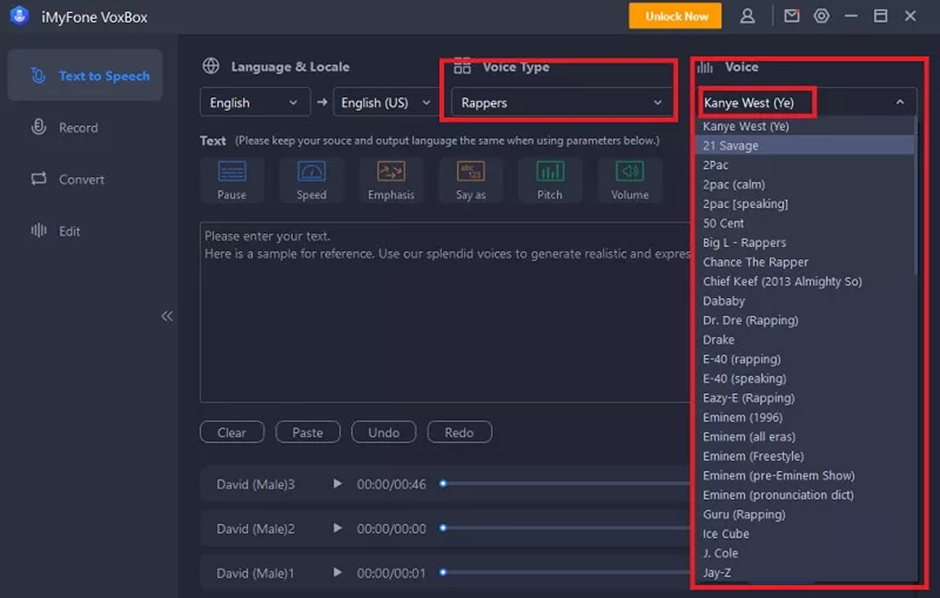
Task: Select 21 Savage voice
Action: click(805, 145)
